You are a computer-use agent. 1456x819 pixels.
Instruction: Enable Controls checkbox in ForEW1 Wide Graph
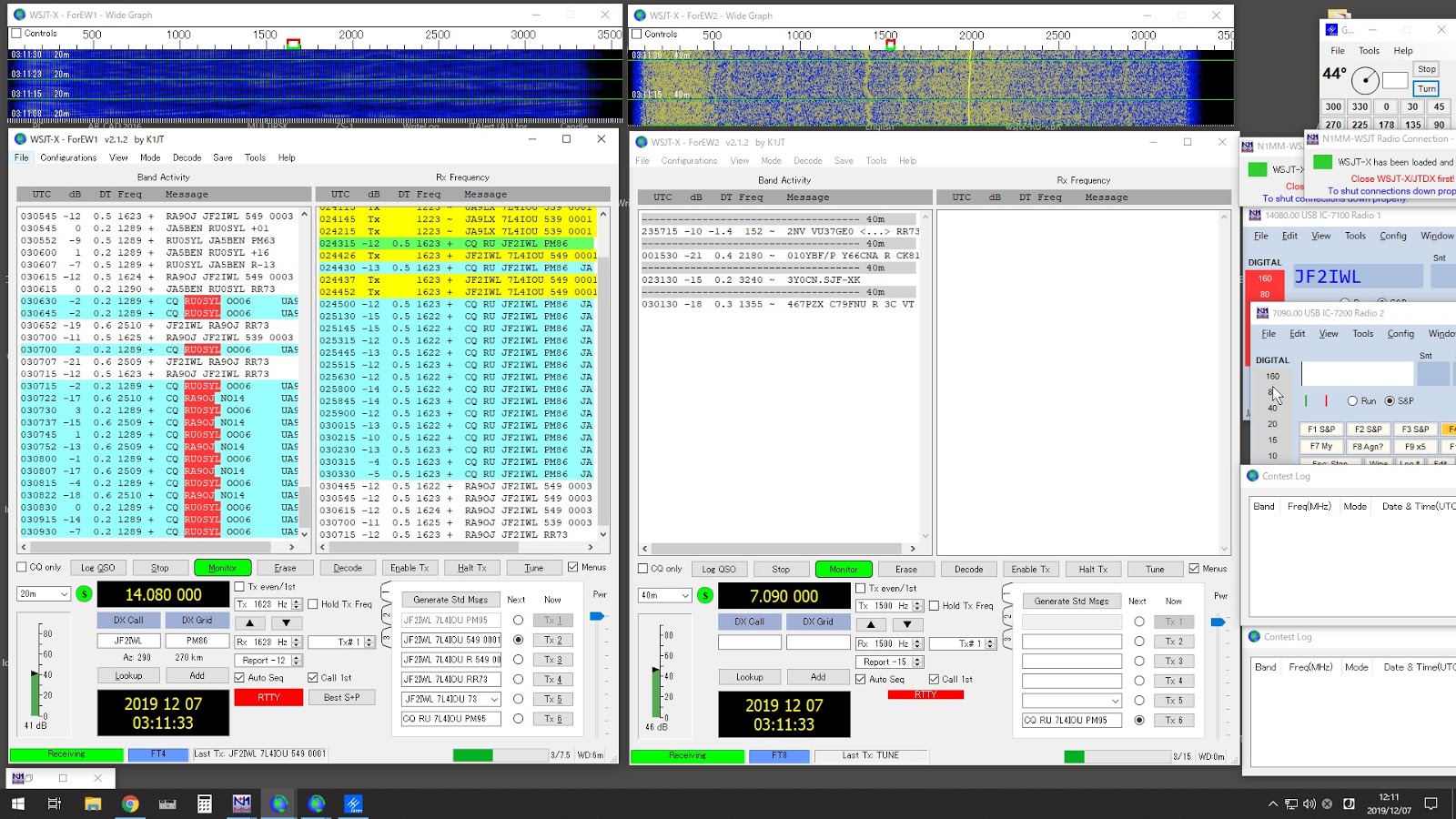tap(16, 34)
